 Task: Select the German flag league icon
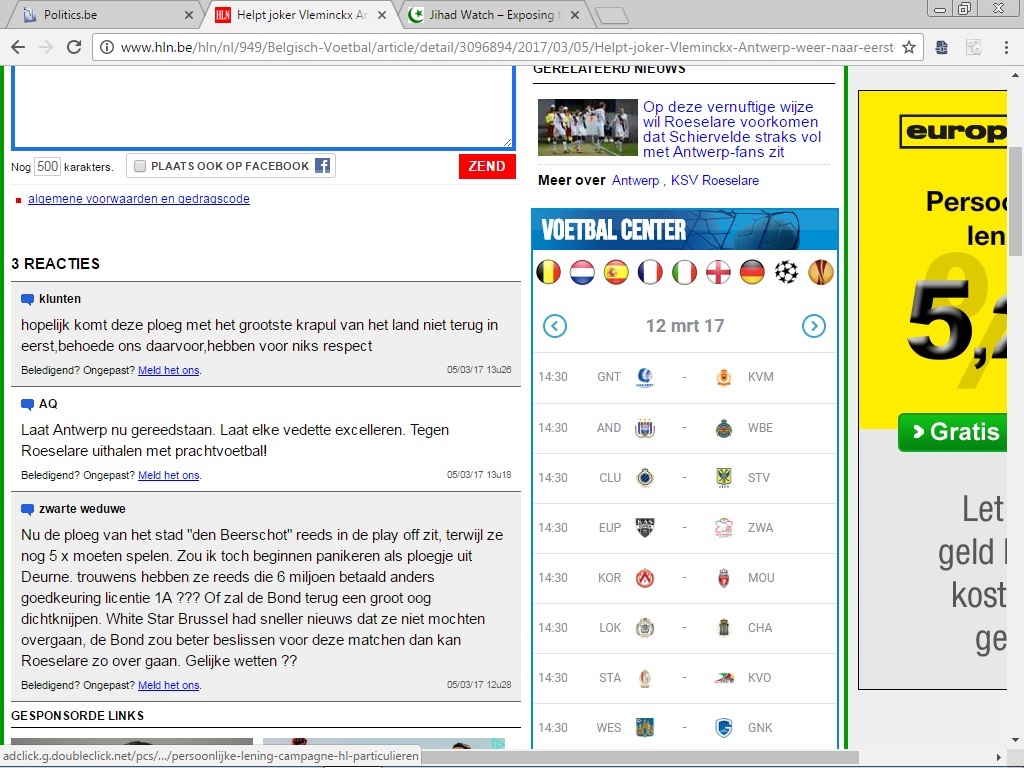(753, 272)
